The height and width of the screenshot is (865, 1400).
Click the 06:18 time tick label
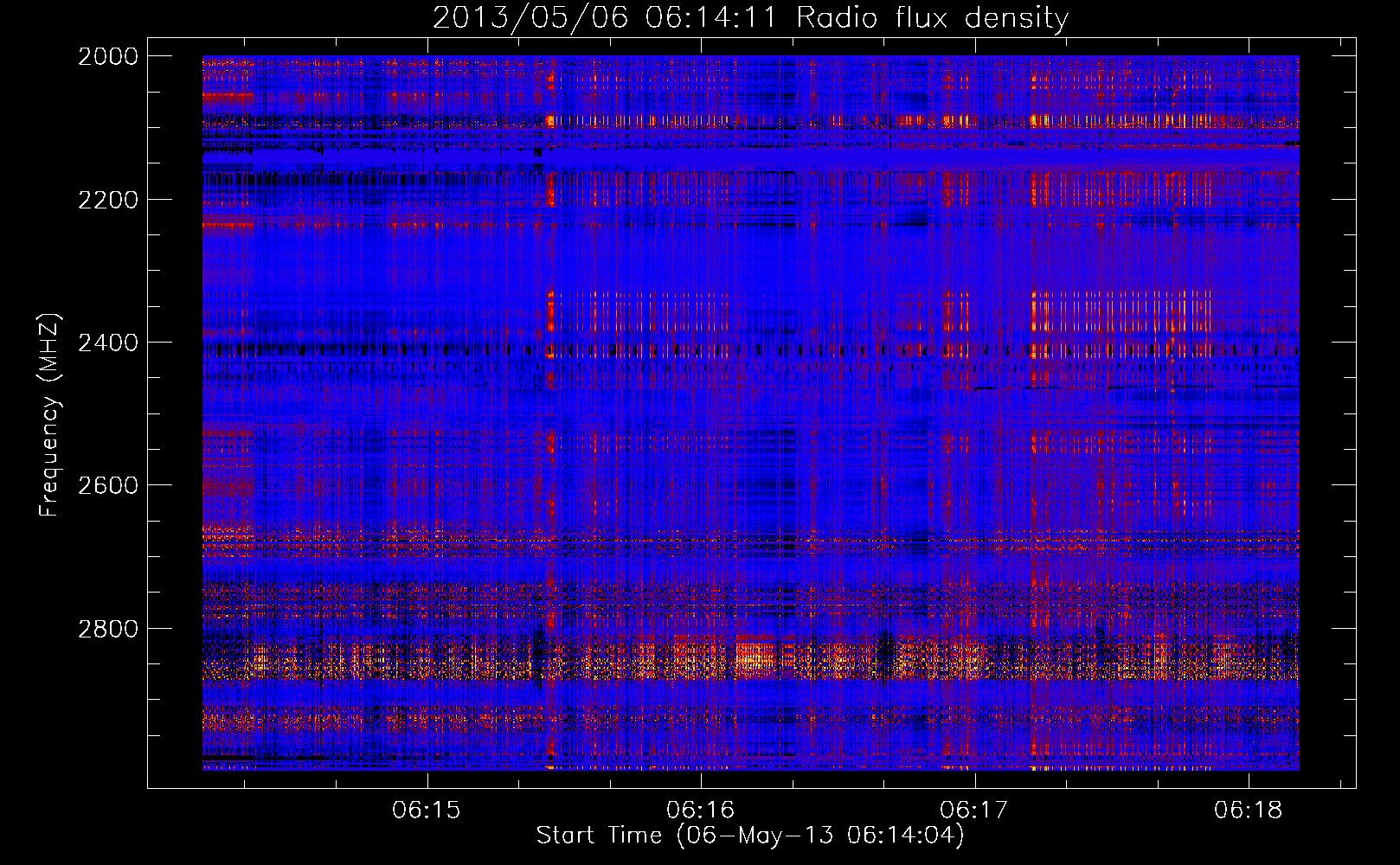[x=1249, y=810]
